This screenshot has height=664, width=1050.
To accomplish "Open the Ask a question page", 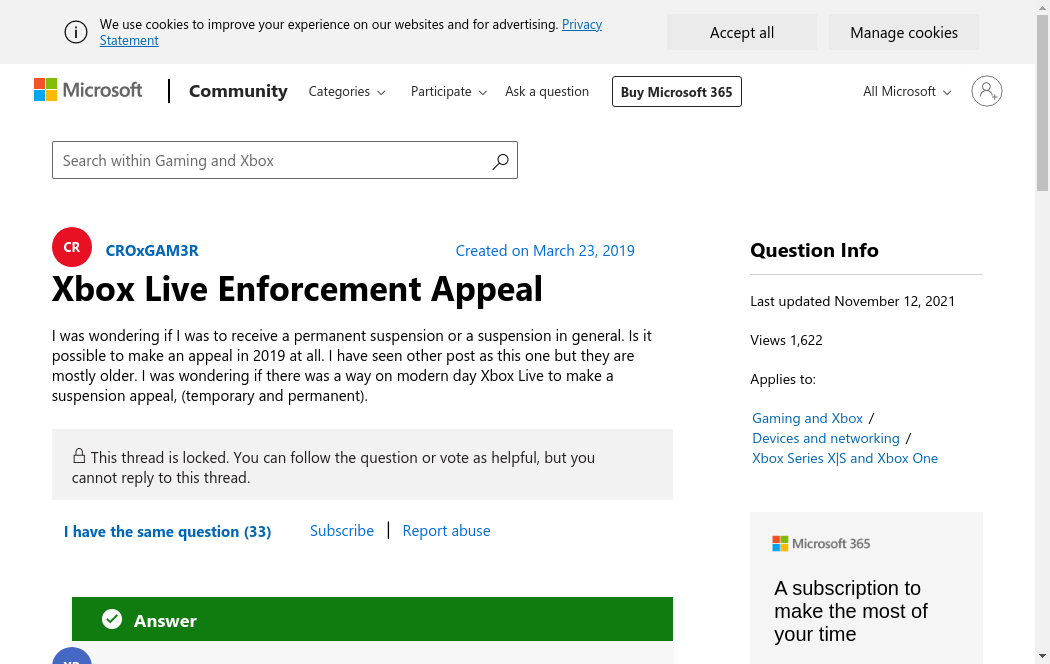I will click(546, 92).
